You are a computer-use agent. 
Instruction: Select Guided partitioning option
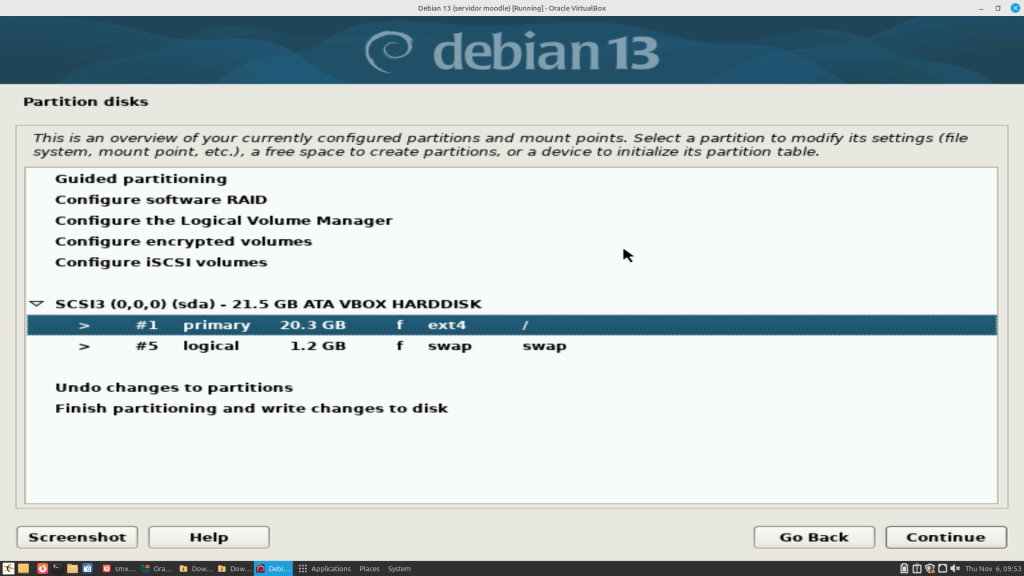(x=141, y=179)
